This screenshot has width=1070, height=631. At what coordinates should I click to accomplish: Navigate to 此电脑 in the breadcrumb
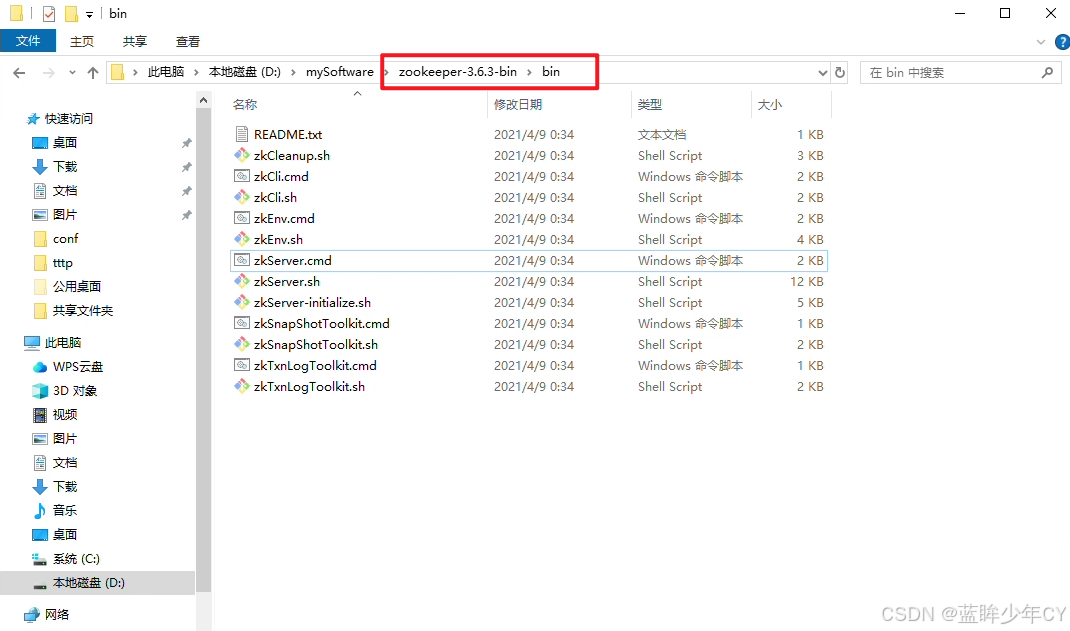[x=166, y=72]
